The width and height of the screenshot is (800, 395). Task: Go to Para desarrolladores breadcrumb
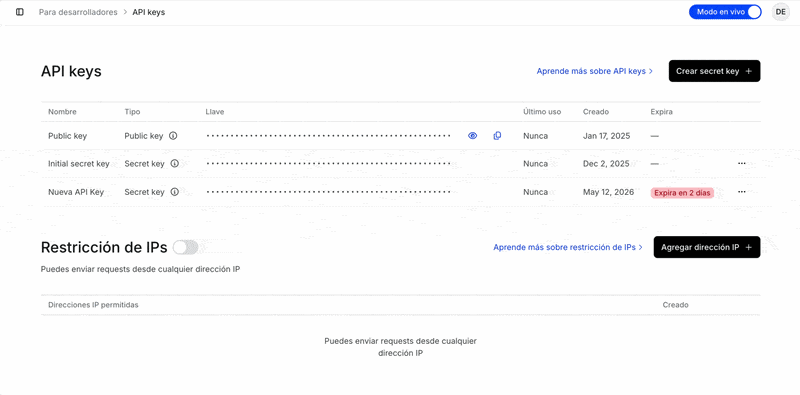pos(78,12)
